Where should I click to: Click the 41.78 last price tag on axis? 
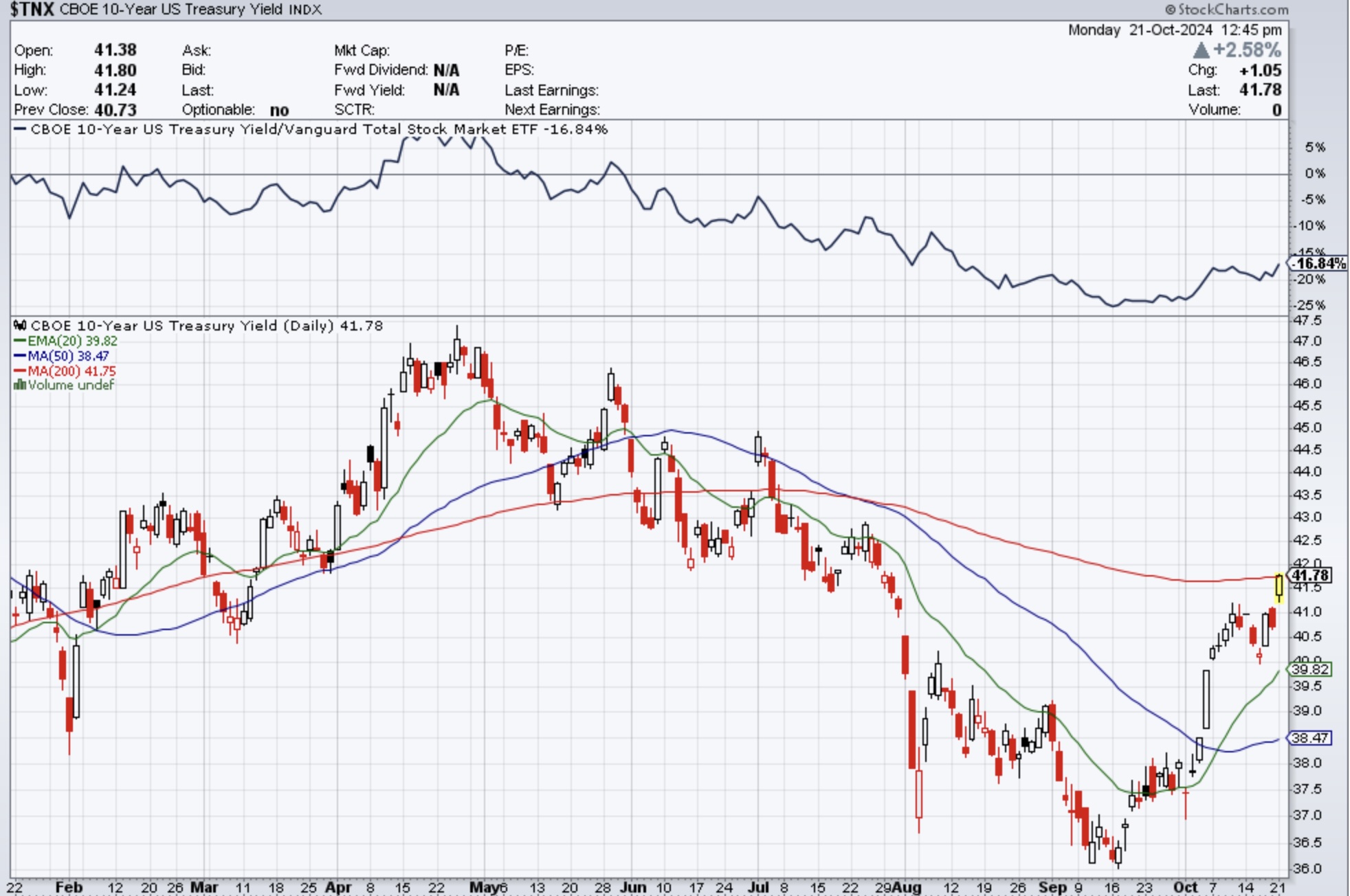click(x=1311, y=575)
